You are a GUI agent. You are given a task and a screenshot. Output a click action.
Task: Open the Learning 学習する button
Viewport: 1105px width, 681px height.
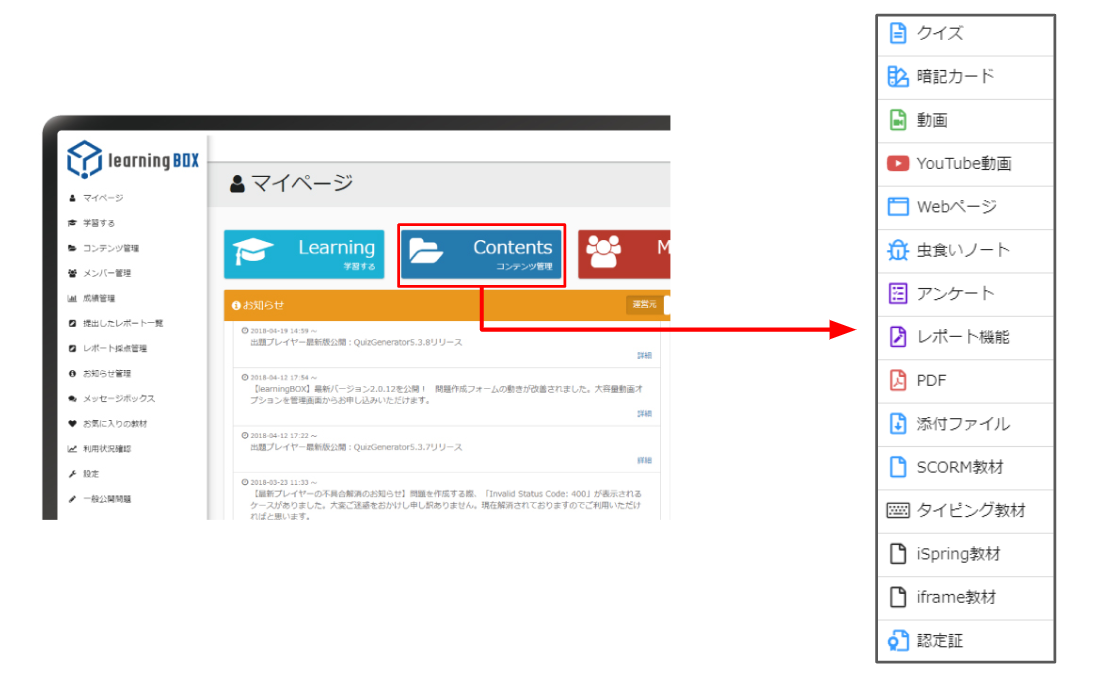[x=303, y=255]
